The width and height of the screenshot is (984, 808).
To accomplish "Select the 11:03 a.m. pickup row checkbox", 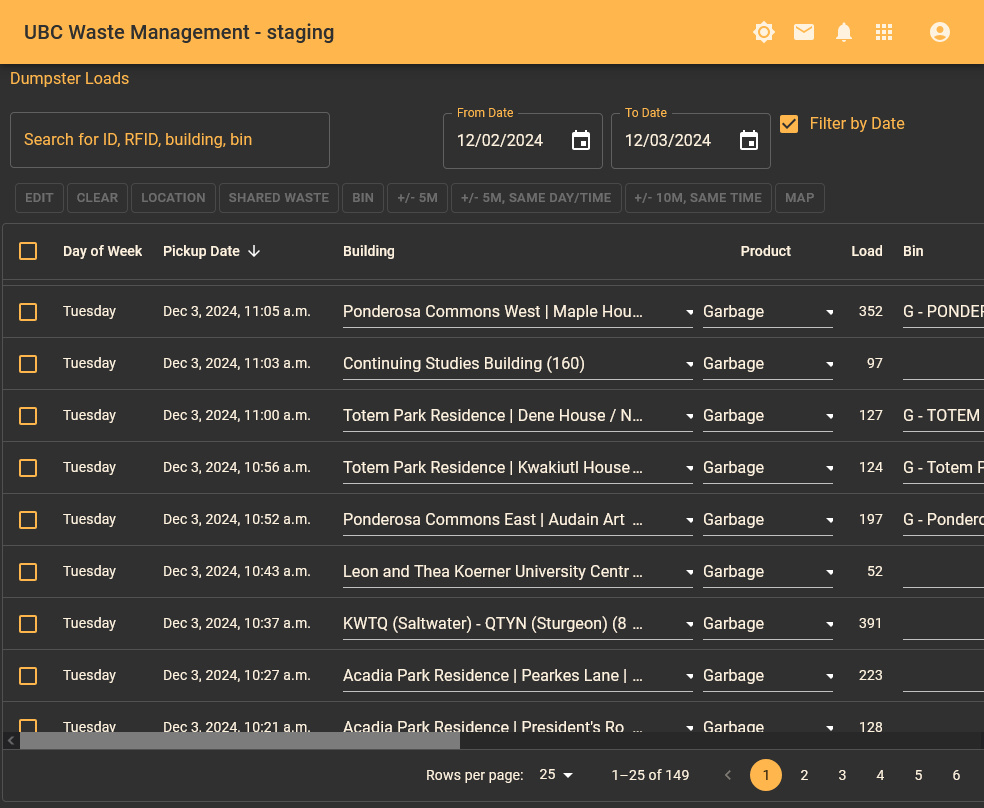I will 28,363.
